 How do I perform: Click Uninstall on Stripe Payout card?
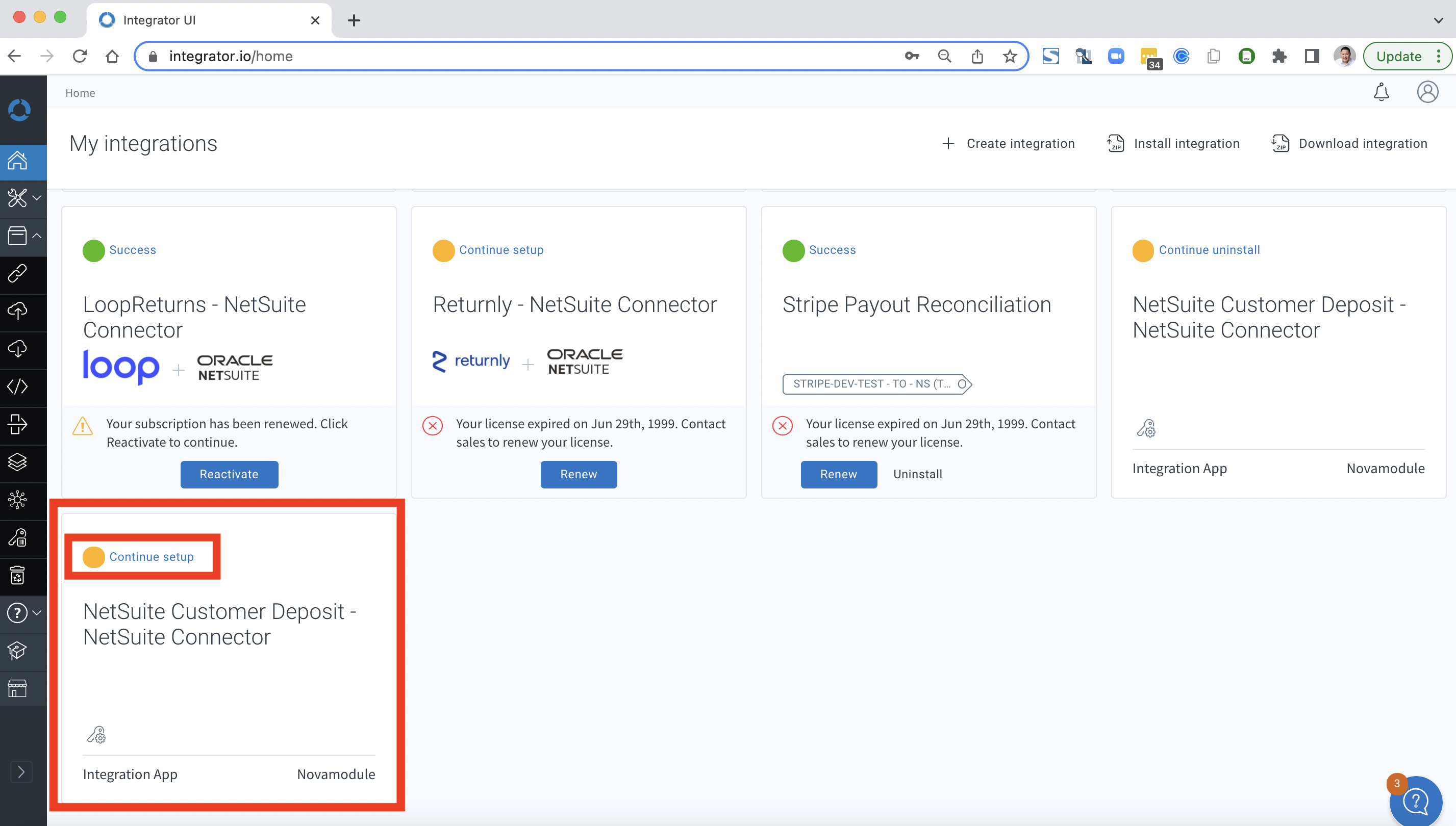[917, 474]
